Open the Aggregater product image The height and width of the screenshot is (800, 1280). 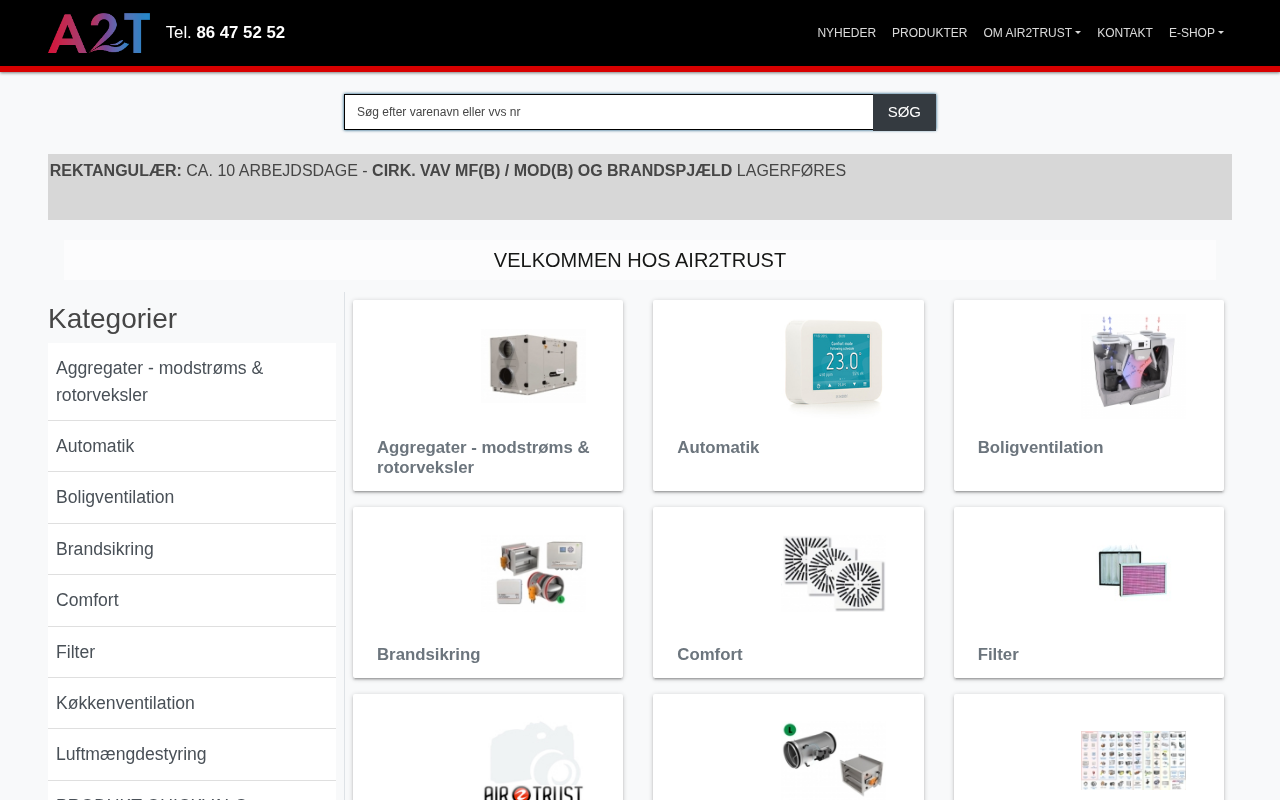533,365
